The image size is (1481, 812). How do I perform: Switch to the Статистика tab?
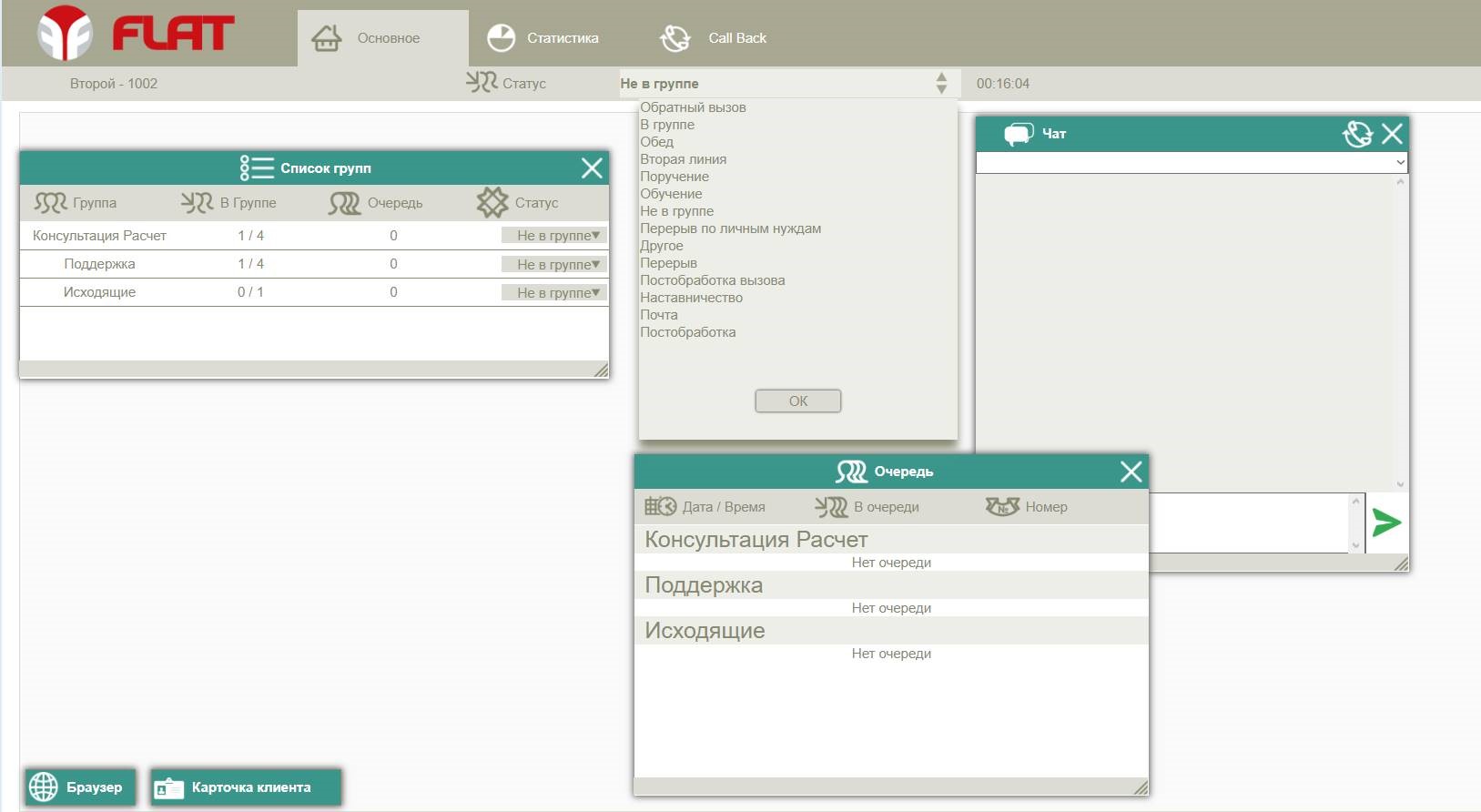click(x=543, y=38)
